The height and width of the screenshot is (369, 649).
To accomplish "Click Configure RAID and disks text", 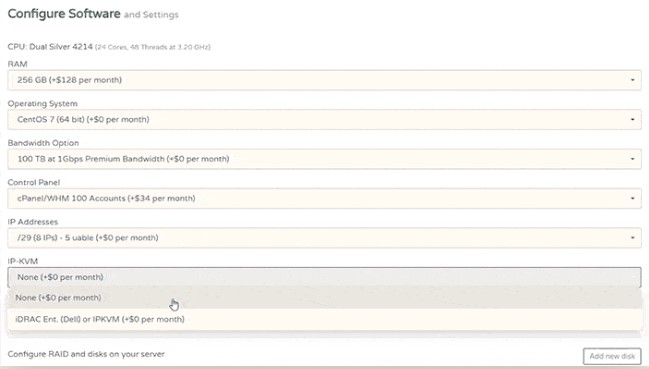I will (x=86, y=355).
